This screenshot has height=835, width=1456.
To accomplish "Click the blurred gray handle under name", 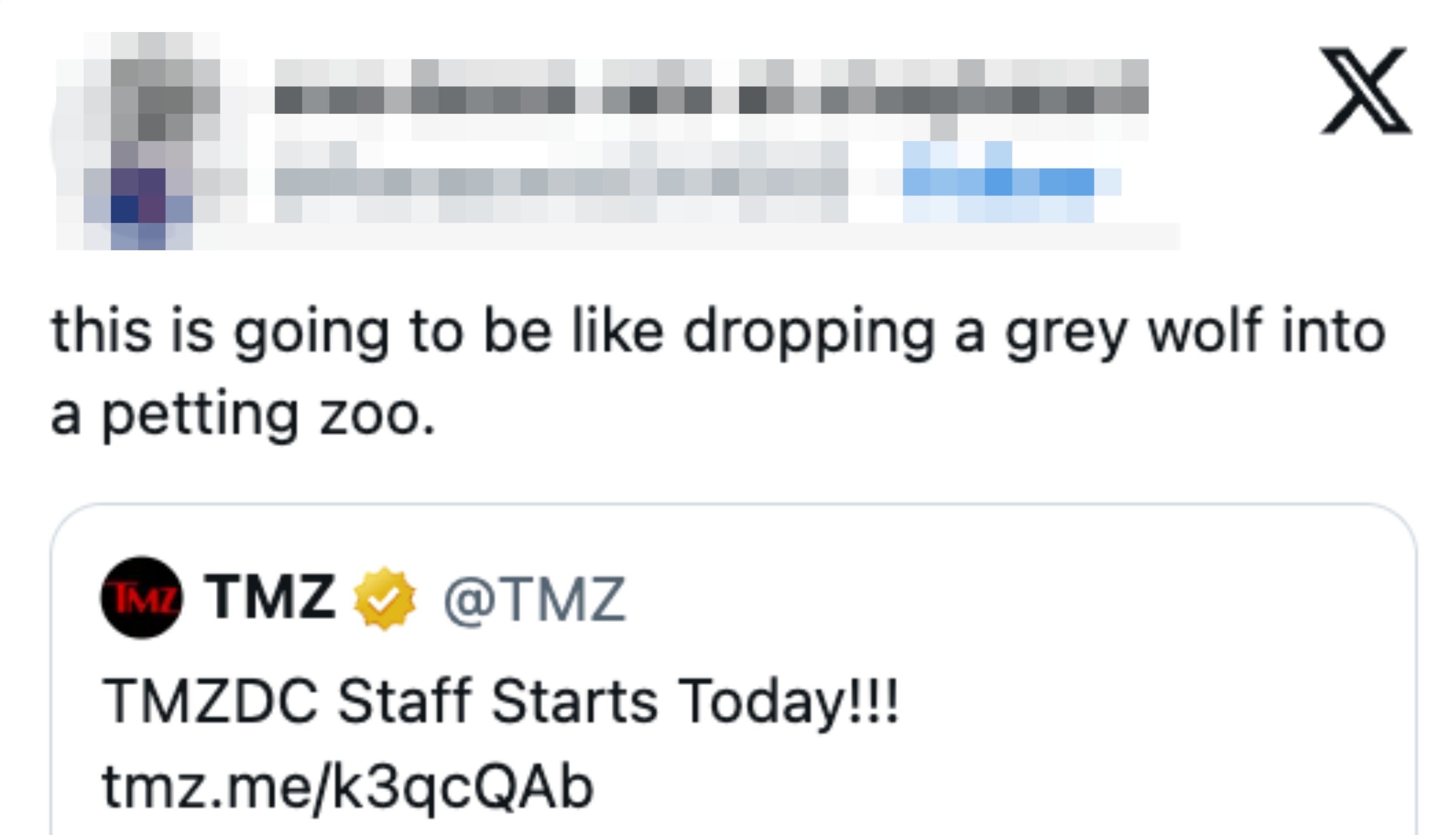I will pyautogui.click(x=562, y=182).
